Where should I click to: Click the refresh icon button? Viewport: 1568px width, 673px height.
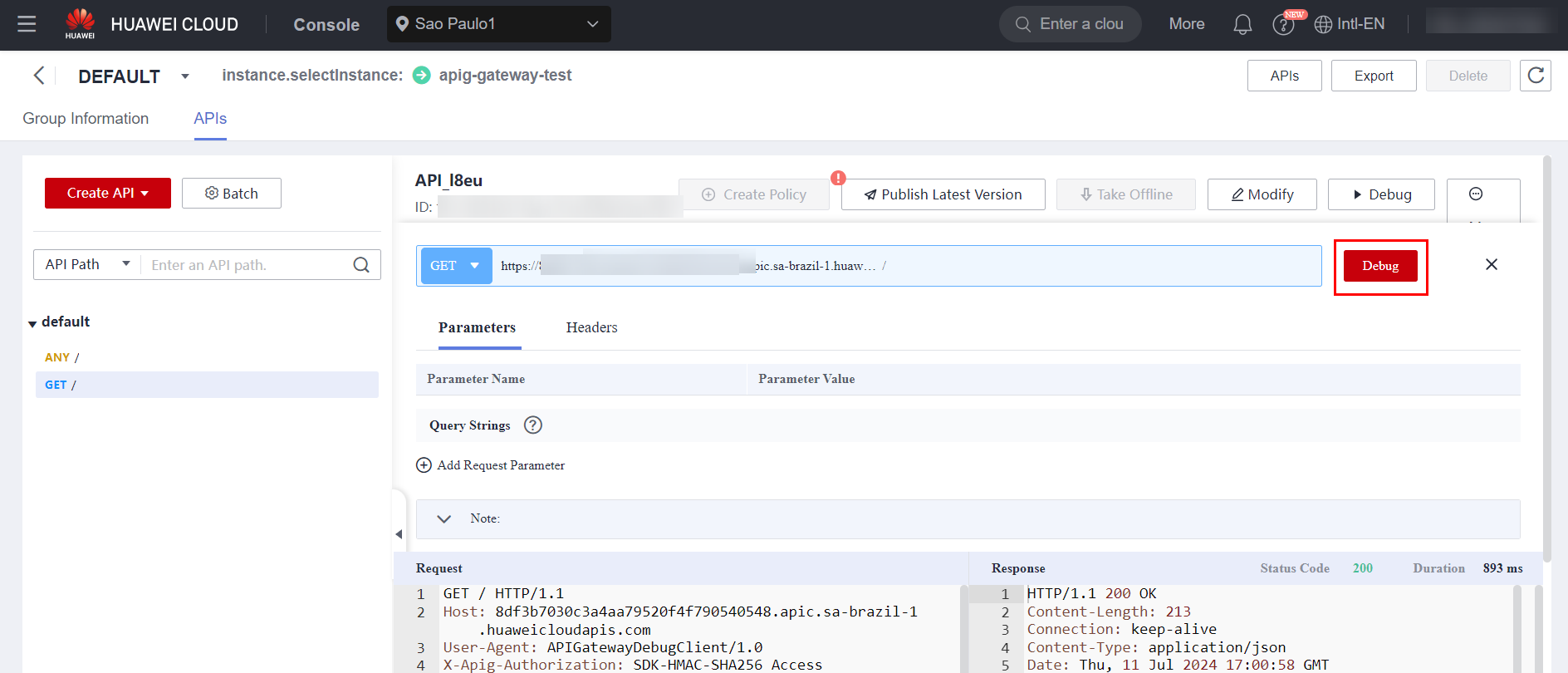pos(1535,76)
